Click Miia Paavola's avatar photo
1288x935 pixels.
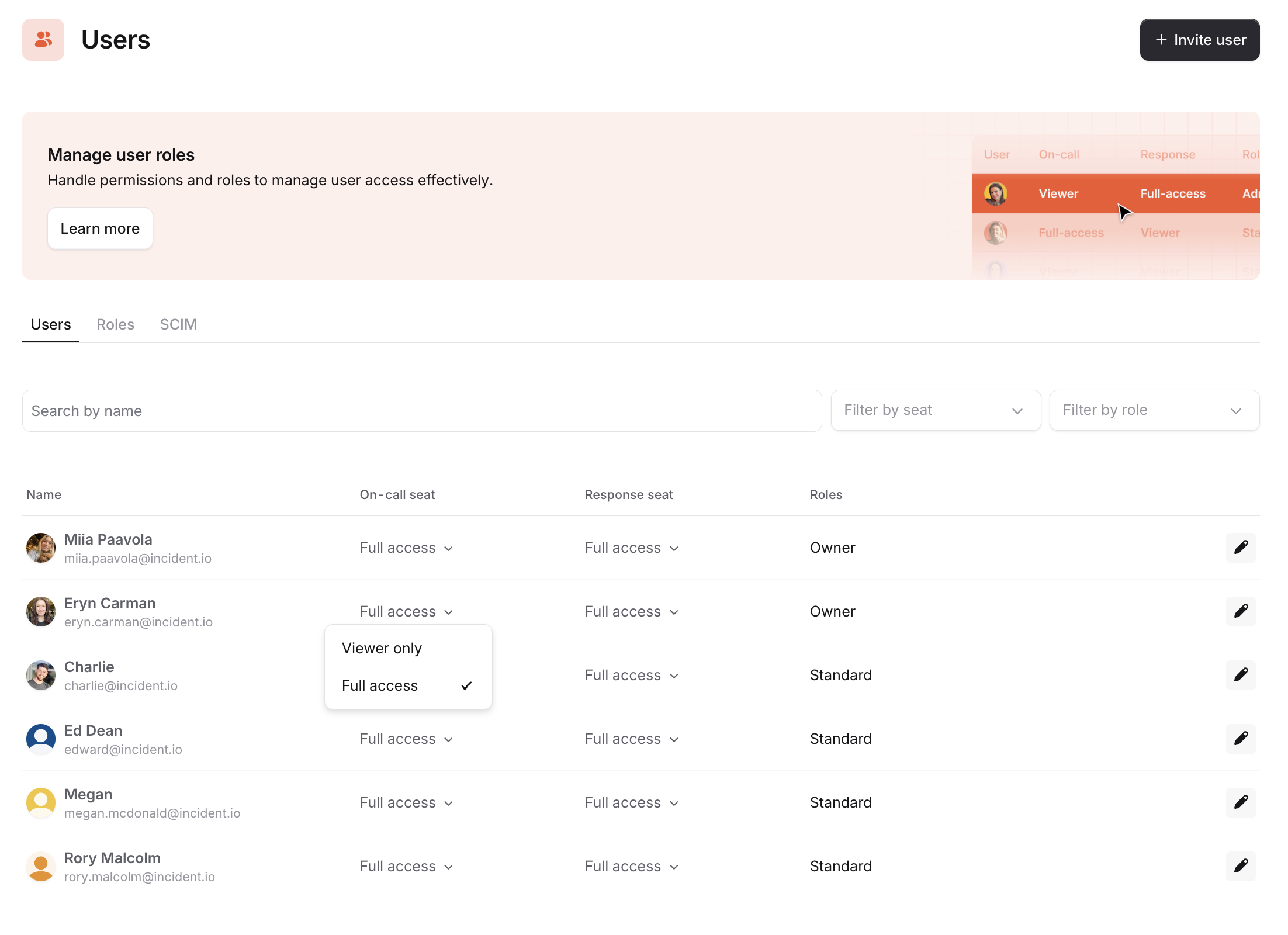(41, 548)
